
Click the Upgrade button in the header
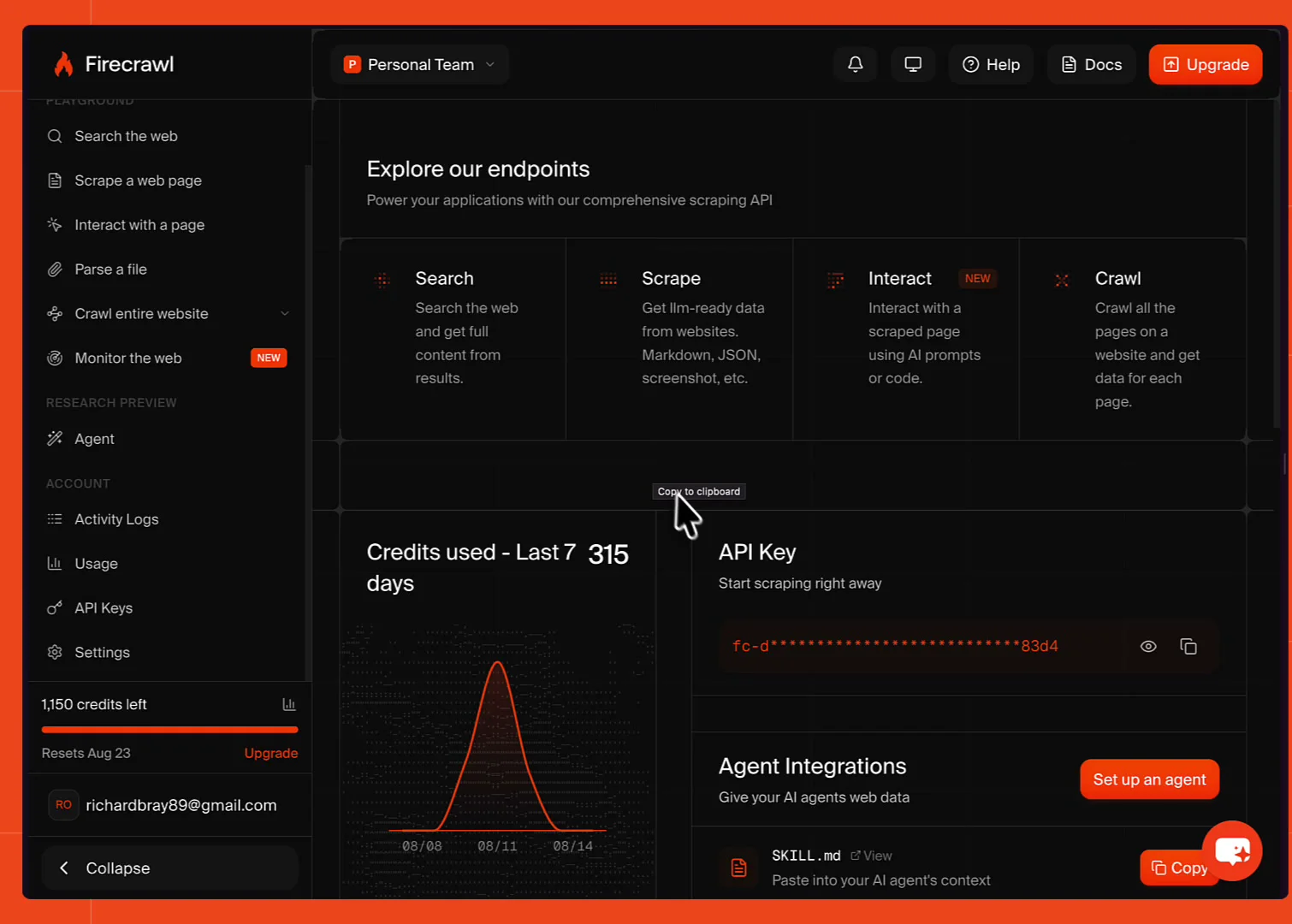(x=1205, y=64)
